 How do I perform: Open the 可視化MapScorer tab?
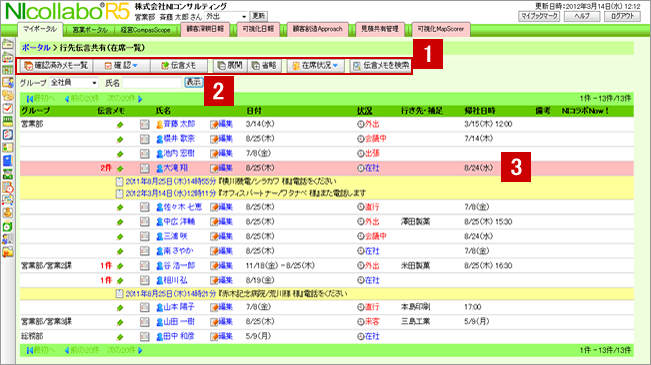tap(441, 29)
